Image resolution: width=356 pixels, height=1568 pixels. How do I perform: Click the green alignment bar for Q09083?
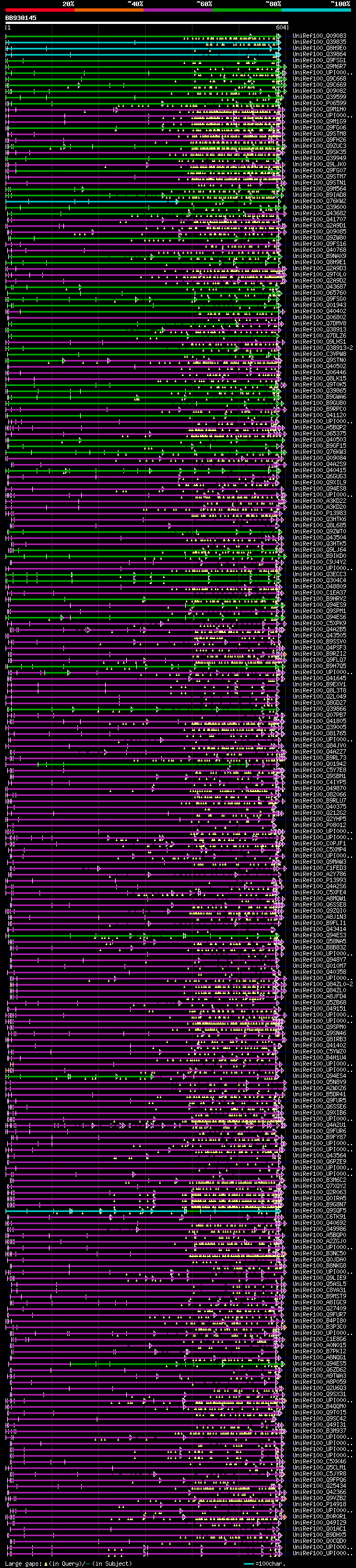pyautogui.click(x=143, y=36)
